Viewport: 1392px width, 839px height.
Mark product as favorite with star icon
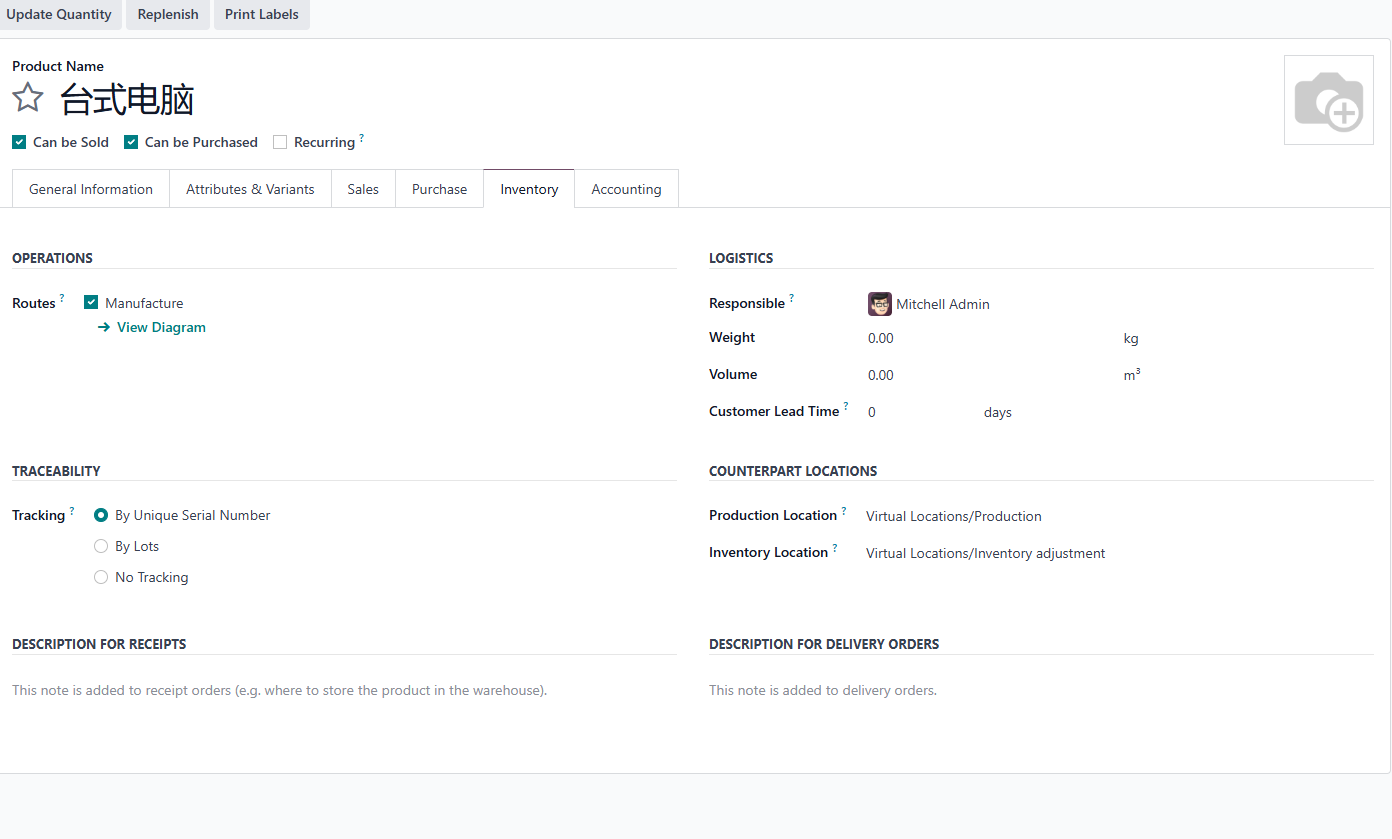tap(28, 98)
